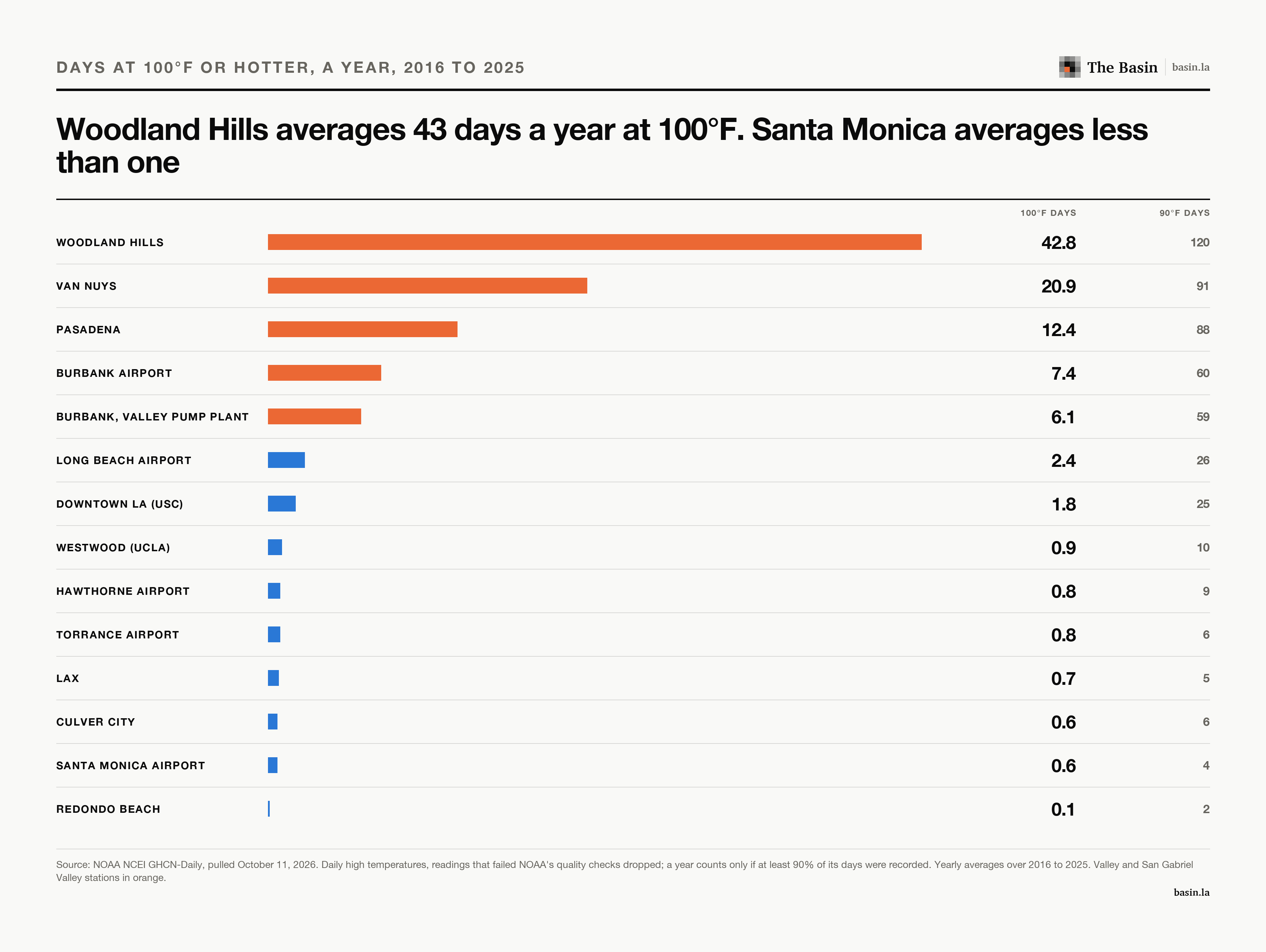1266x952 pixels.
Task: Click the value 42.8 for Woodland Hills
Action: click(x=1058, y=243)
